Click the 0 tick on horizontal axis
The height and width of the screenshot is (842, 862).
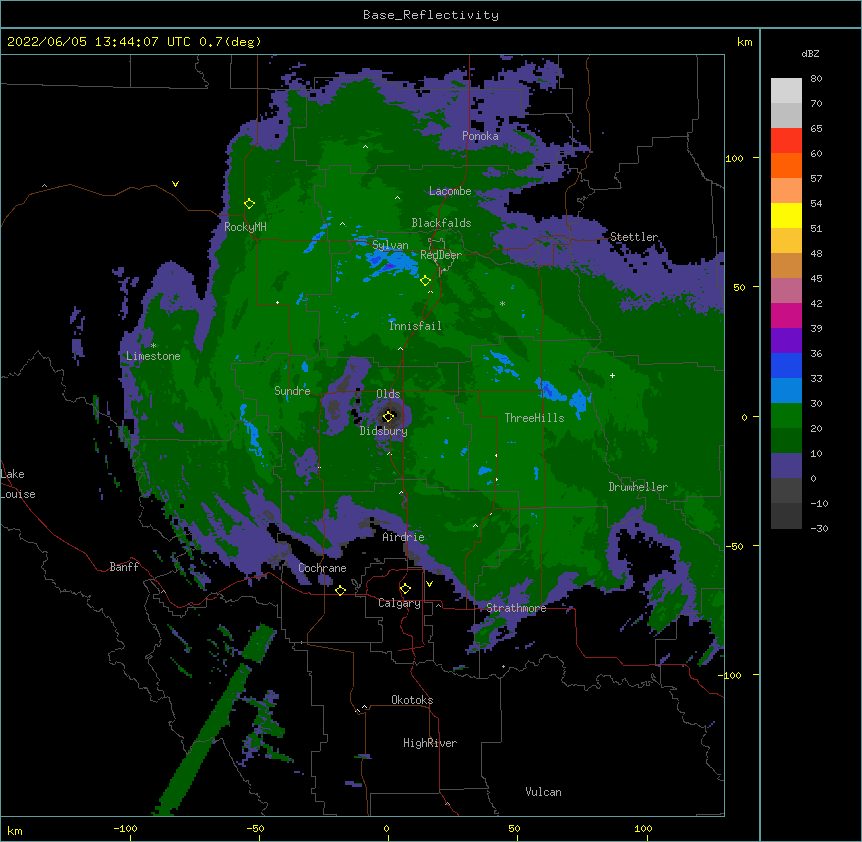click(x=386, y=828)
